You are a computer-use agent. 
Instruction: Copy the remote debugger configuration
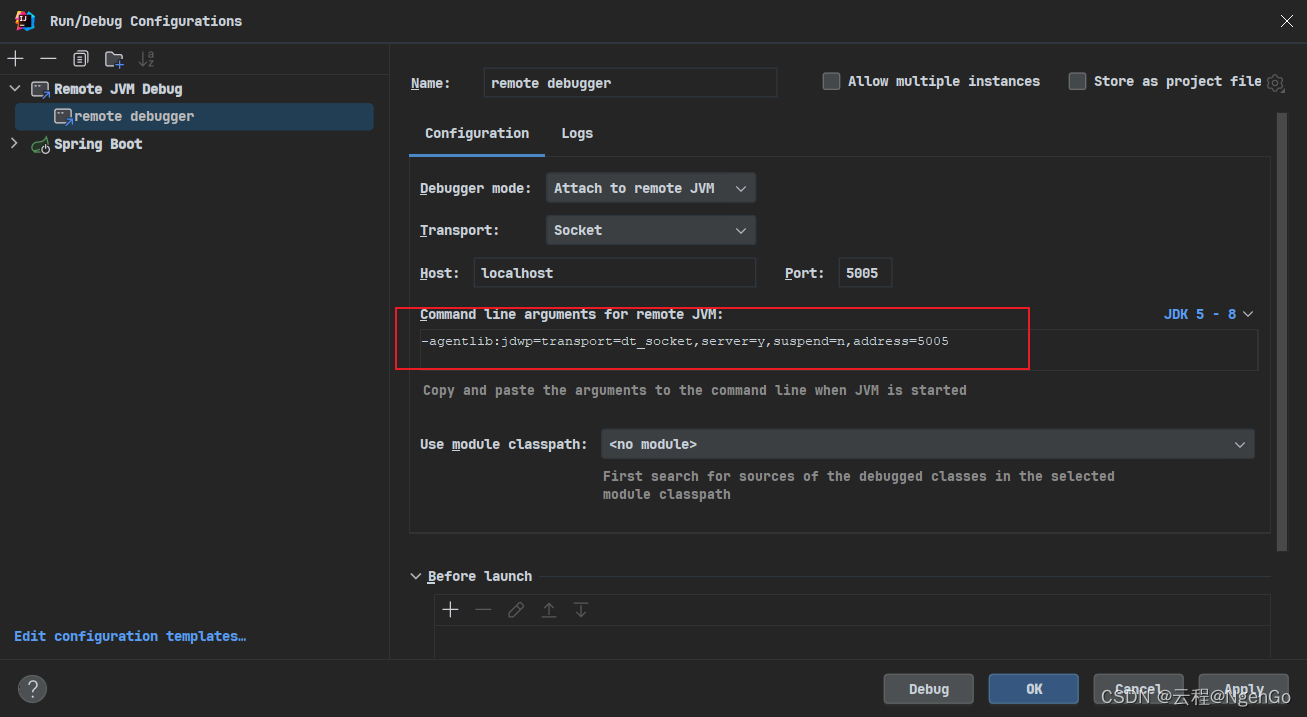pos(80,58)
